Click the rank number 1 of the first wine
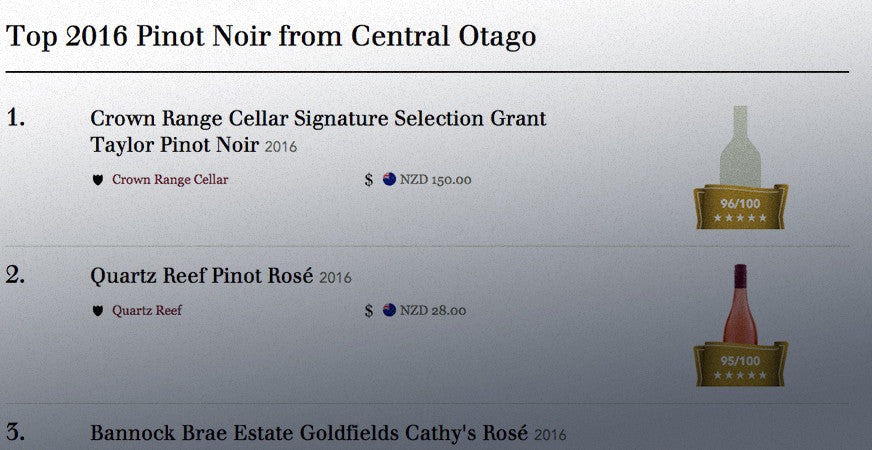Screen dimensions: 872x450 pos(15,118)
